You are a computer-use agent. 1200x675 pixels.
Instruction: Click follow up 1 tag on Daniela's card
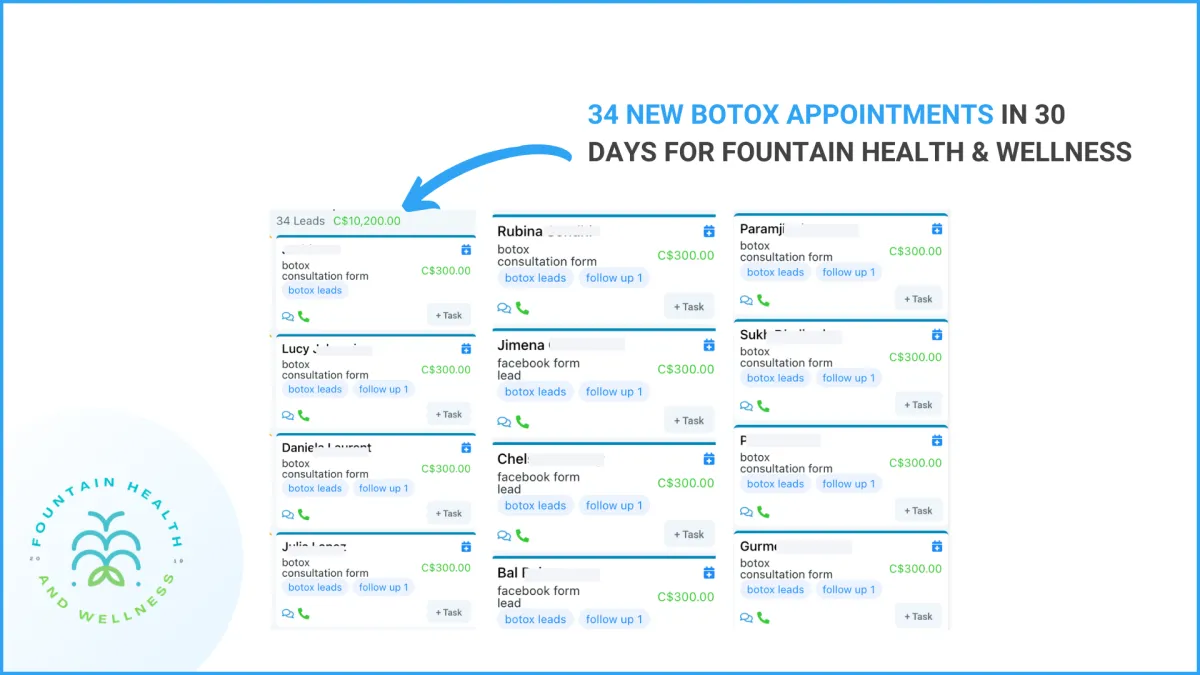[384, 488]
